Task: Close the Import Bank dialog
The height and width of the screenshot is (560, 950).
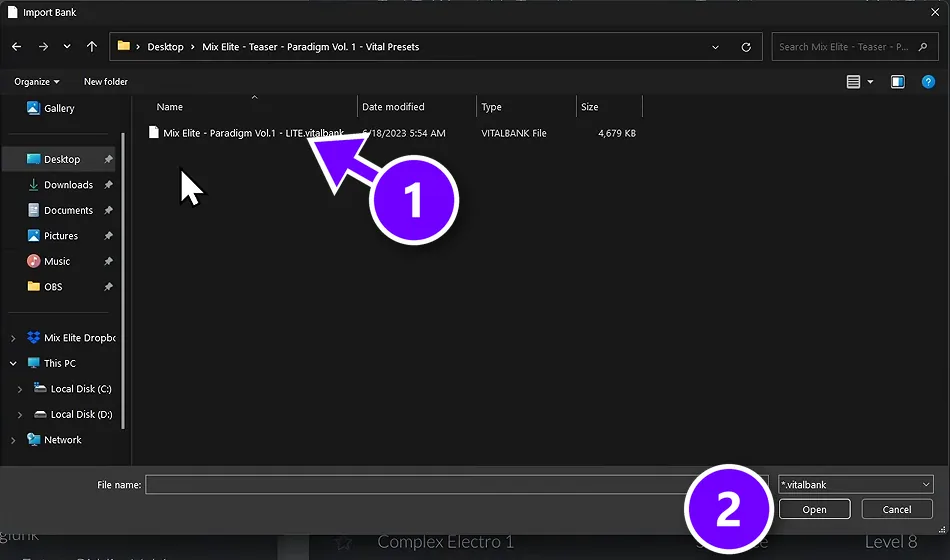Action: tap(935, 12)
